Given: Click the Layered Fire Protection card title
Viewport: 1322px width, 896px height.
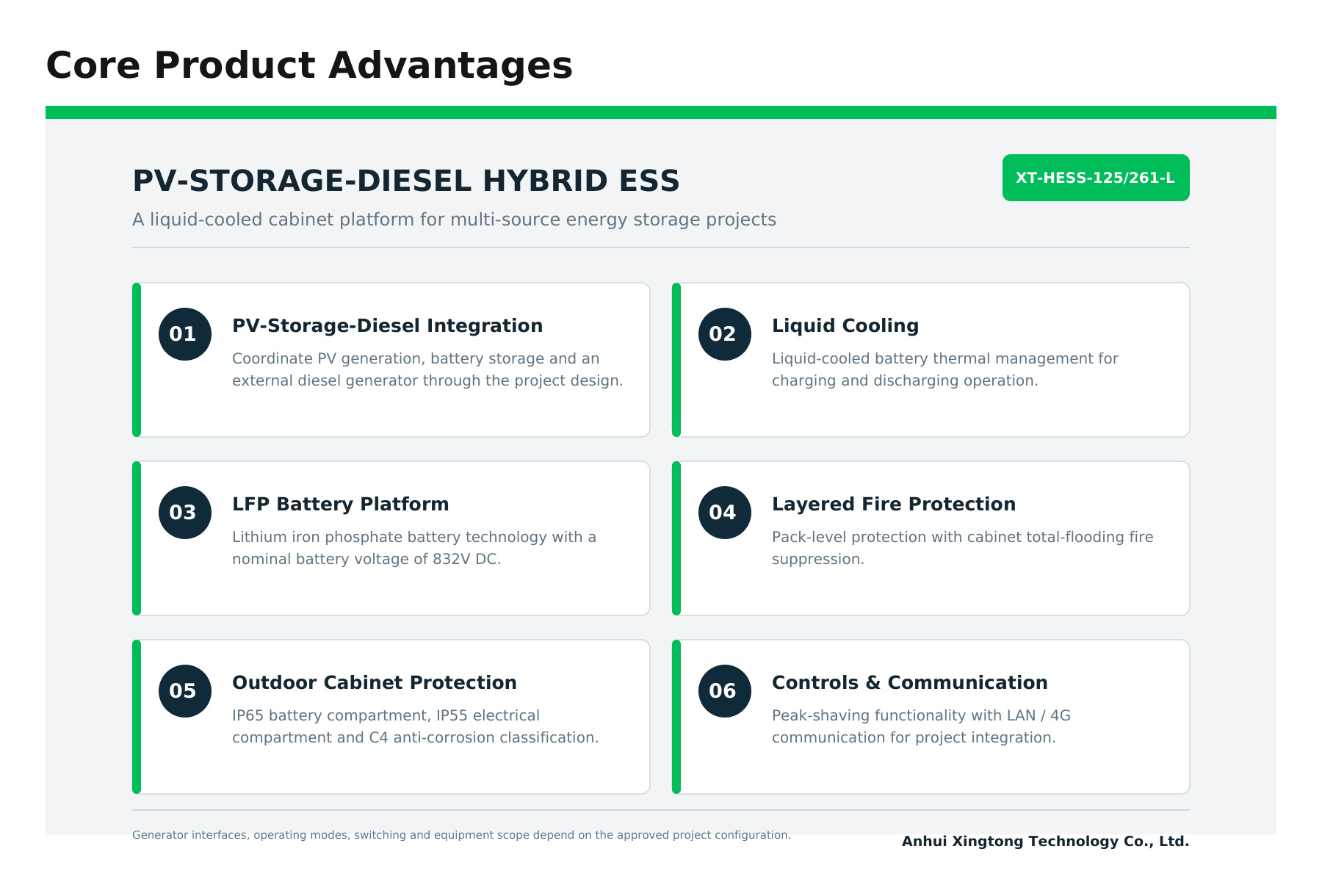Looking at the screenshot, I should pos(894,505).
